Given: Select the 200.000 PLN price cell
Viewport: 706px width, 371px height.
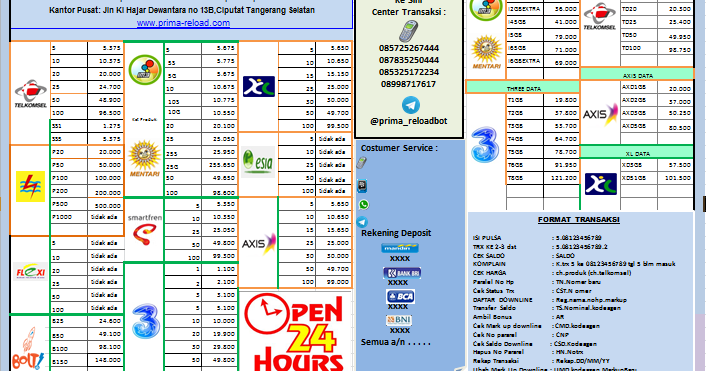Looking at the screenshot, I should (105, 191).
